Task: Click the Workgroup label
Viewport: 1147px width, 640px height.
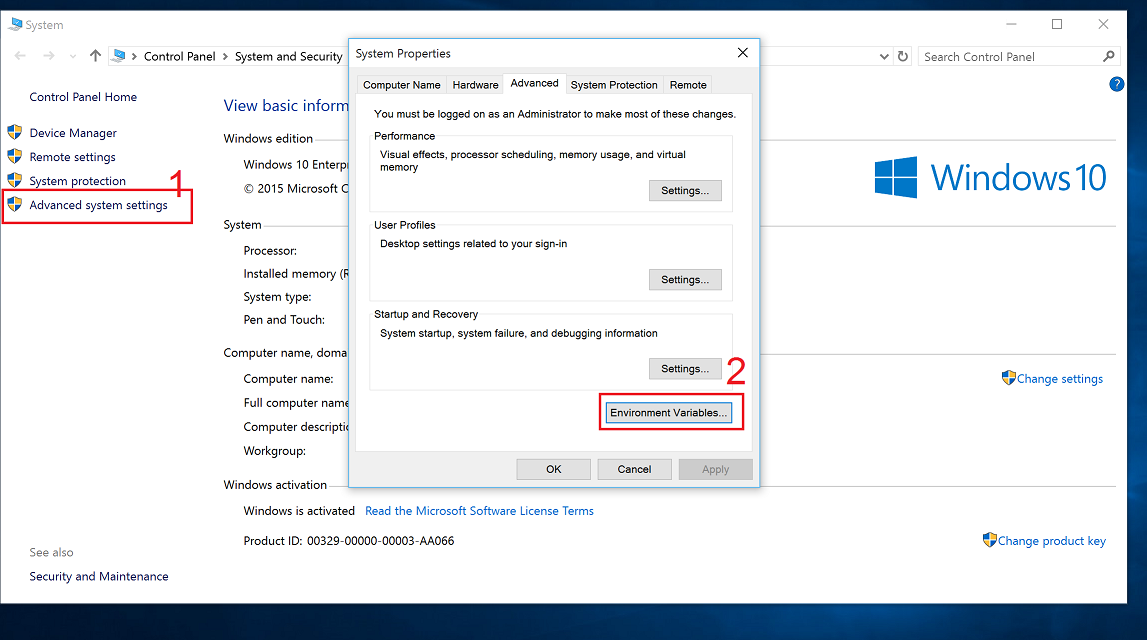Action: [x=275, y=451]
